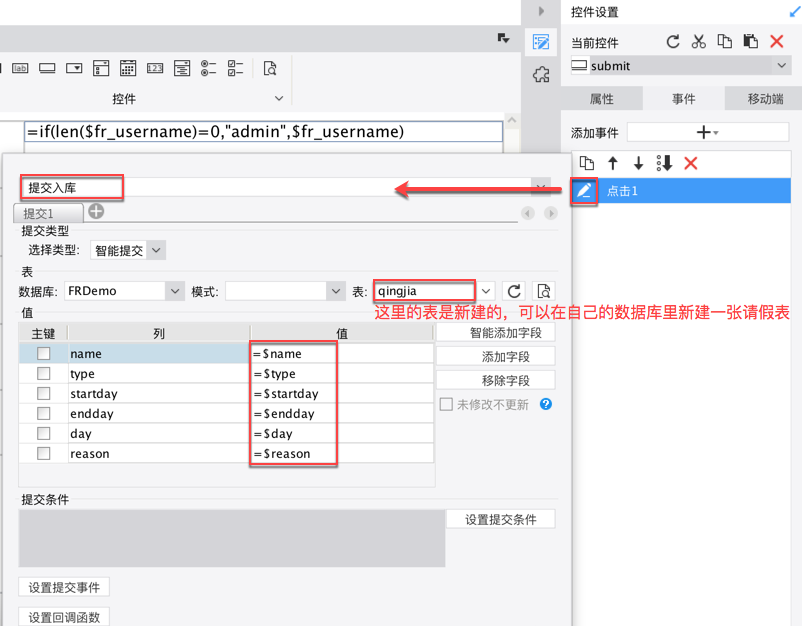This screenshot has height=626, width=802.
Task: Toggle primary key checkbox for endday
Action: tap(43, 413)
